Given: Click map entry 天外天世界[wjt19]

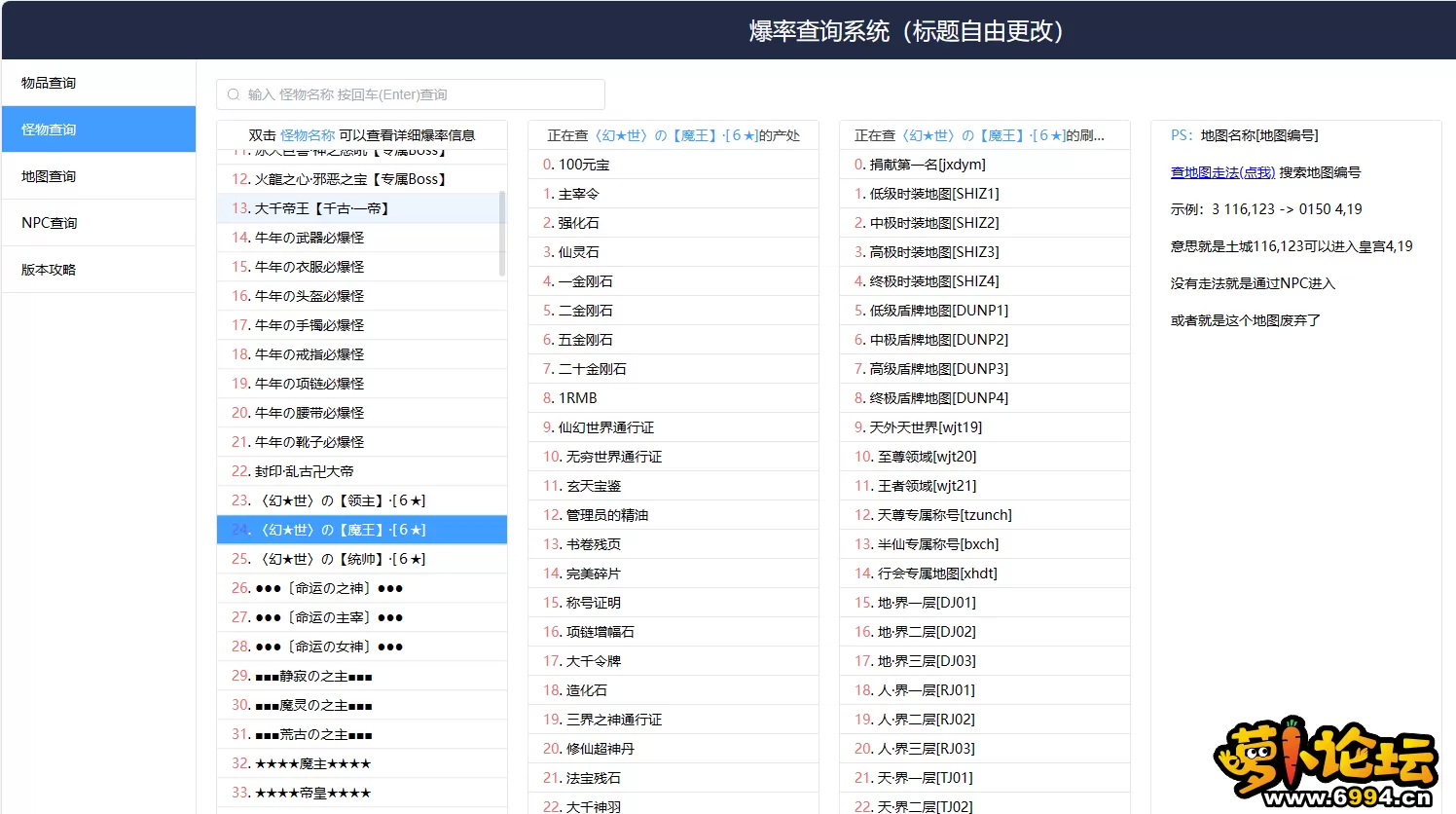Looking at the screenshot, I should (x=985, y=427).
